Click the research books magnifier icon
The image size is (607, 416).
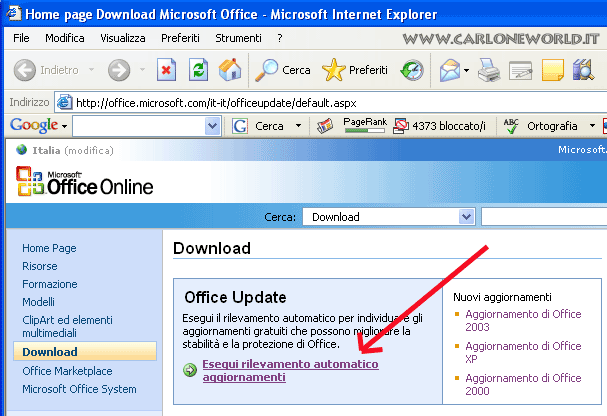pos(583,70)
